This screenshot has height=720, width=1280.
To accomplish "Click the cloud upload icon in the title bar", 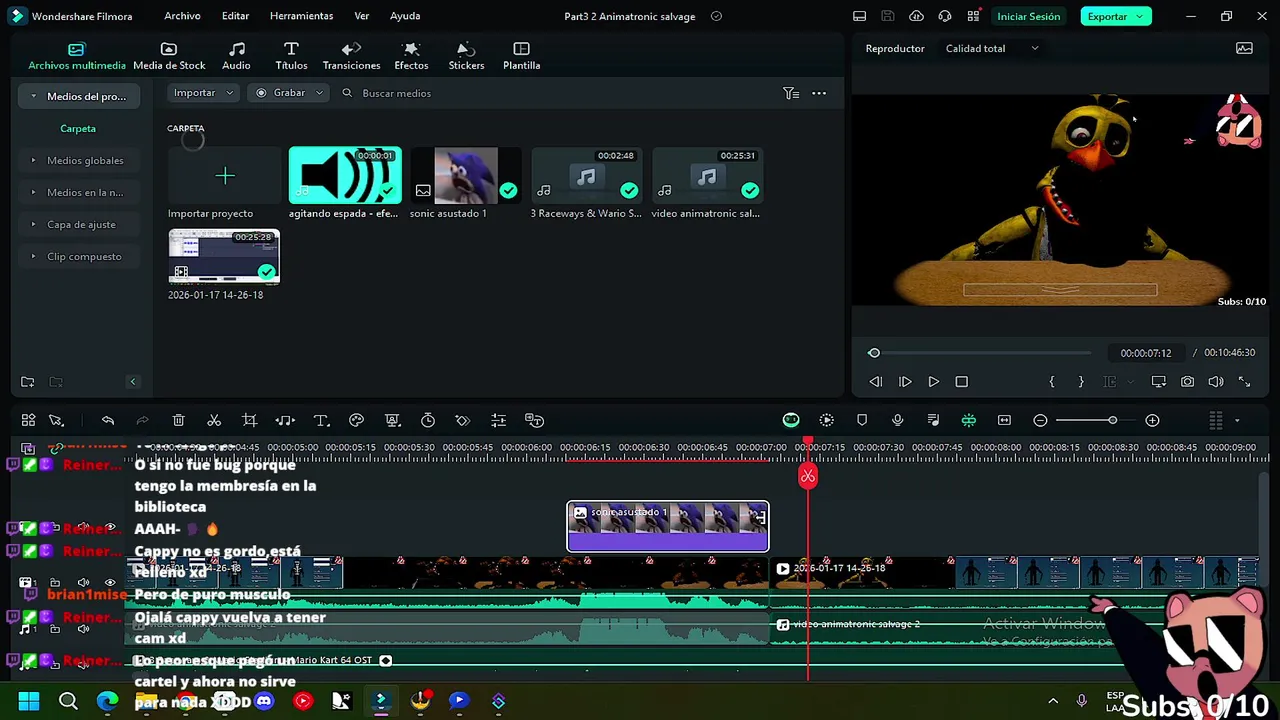I will tap(916, 16).
